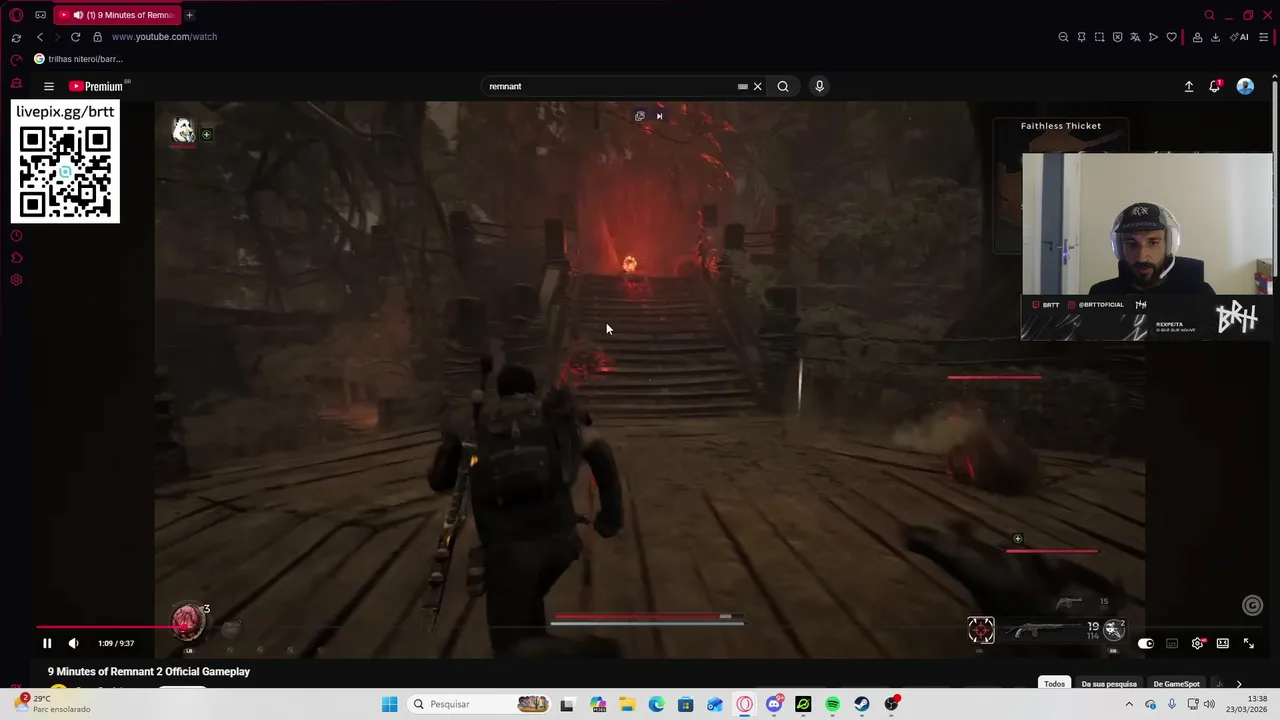Pause the YouTube video
Image resolution: width=1280 pixels, height=720 pixels.
pyautogui.click(x=47, y=643)
